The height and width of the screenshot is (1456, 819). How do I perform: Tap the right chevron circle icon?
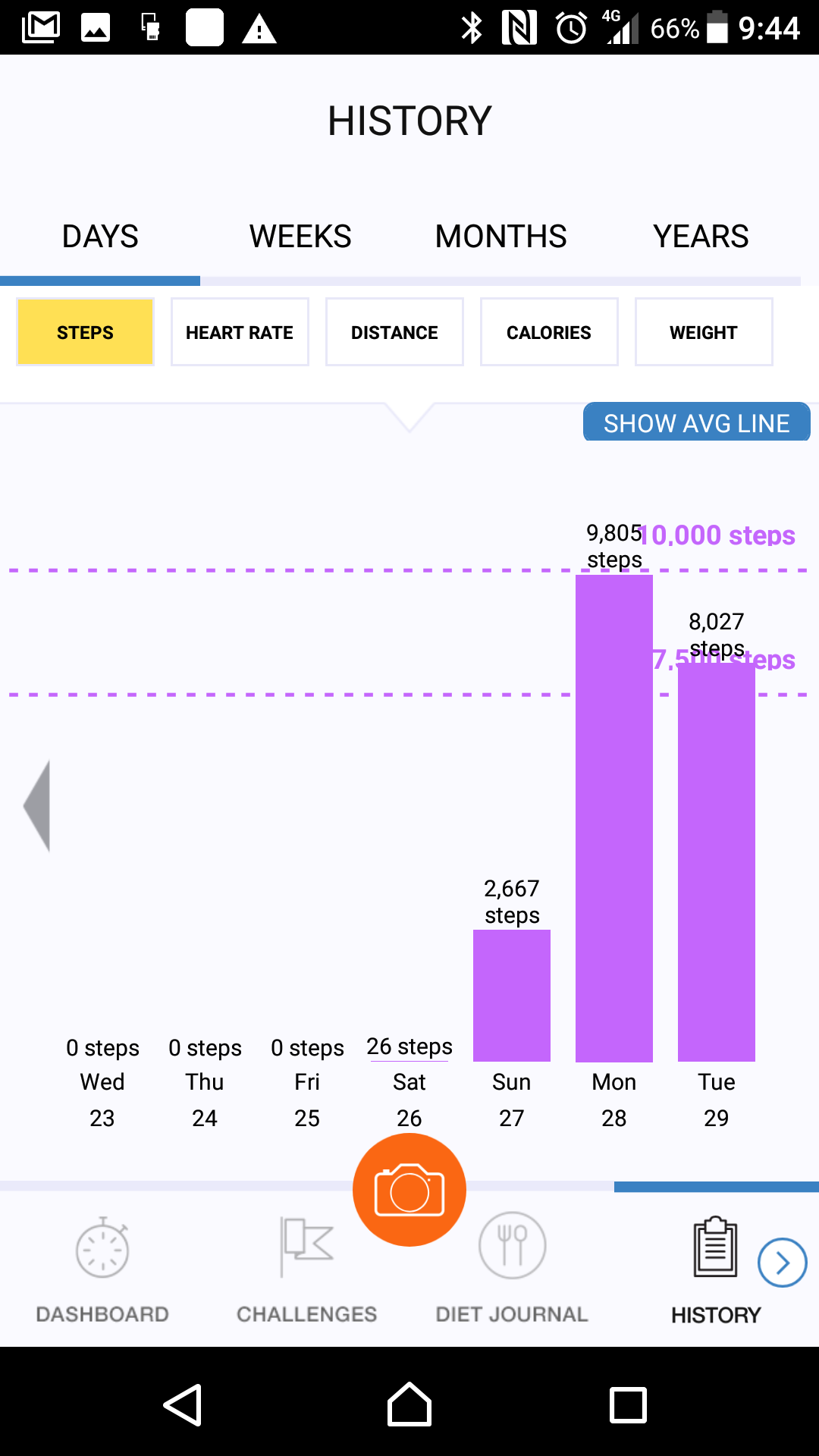point(782,1263)
